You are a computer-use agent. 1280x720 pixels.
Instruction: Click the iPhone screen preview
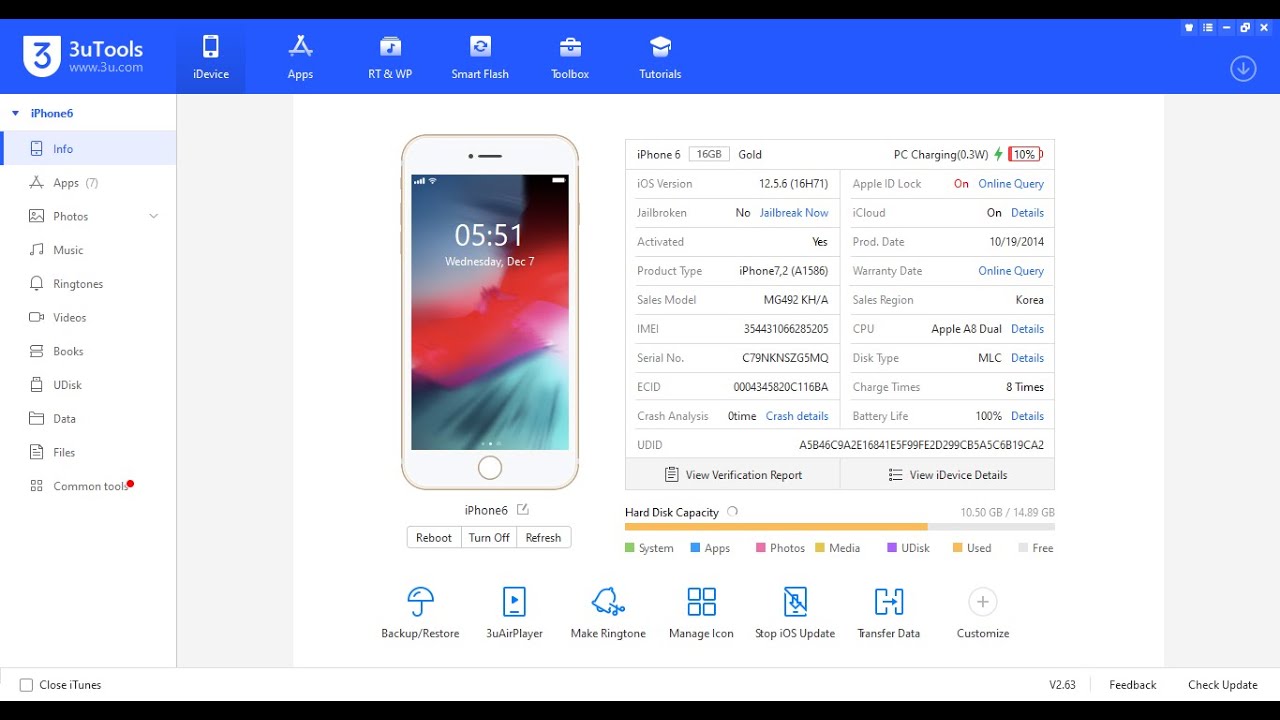click(490, 312)
